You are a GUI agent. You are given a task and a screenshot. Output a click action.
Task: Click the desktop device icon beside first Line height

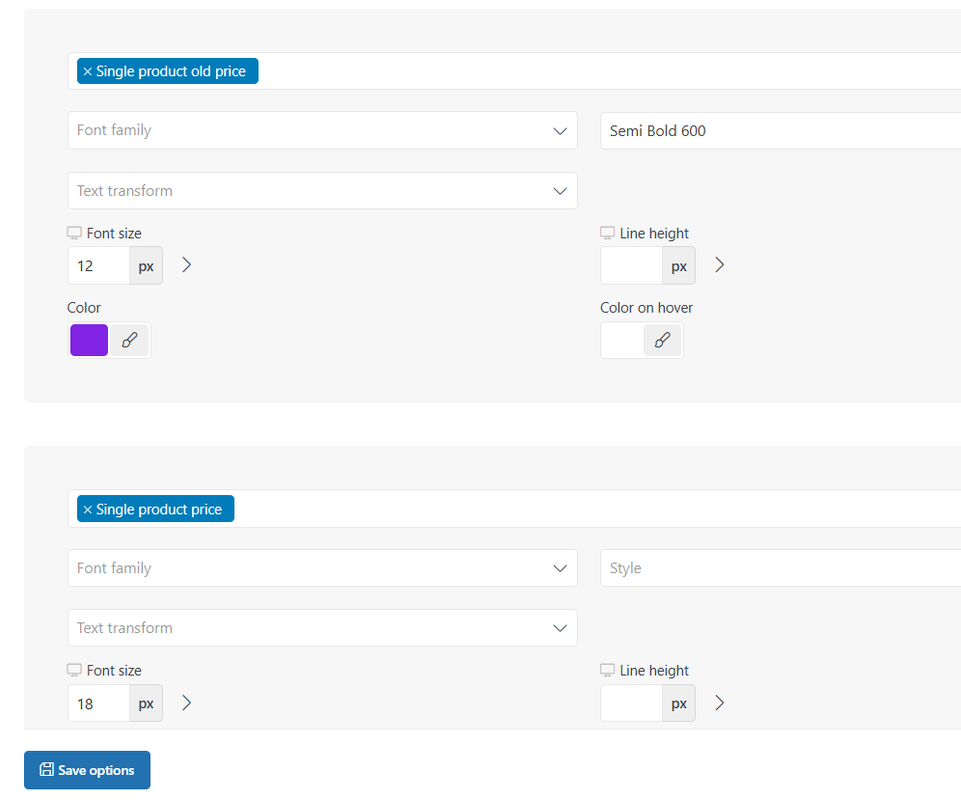607,233
